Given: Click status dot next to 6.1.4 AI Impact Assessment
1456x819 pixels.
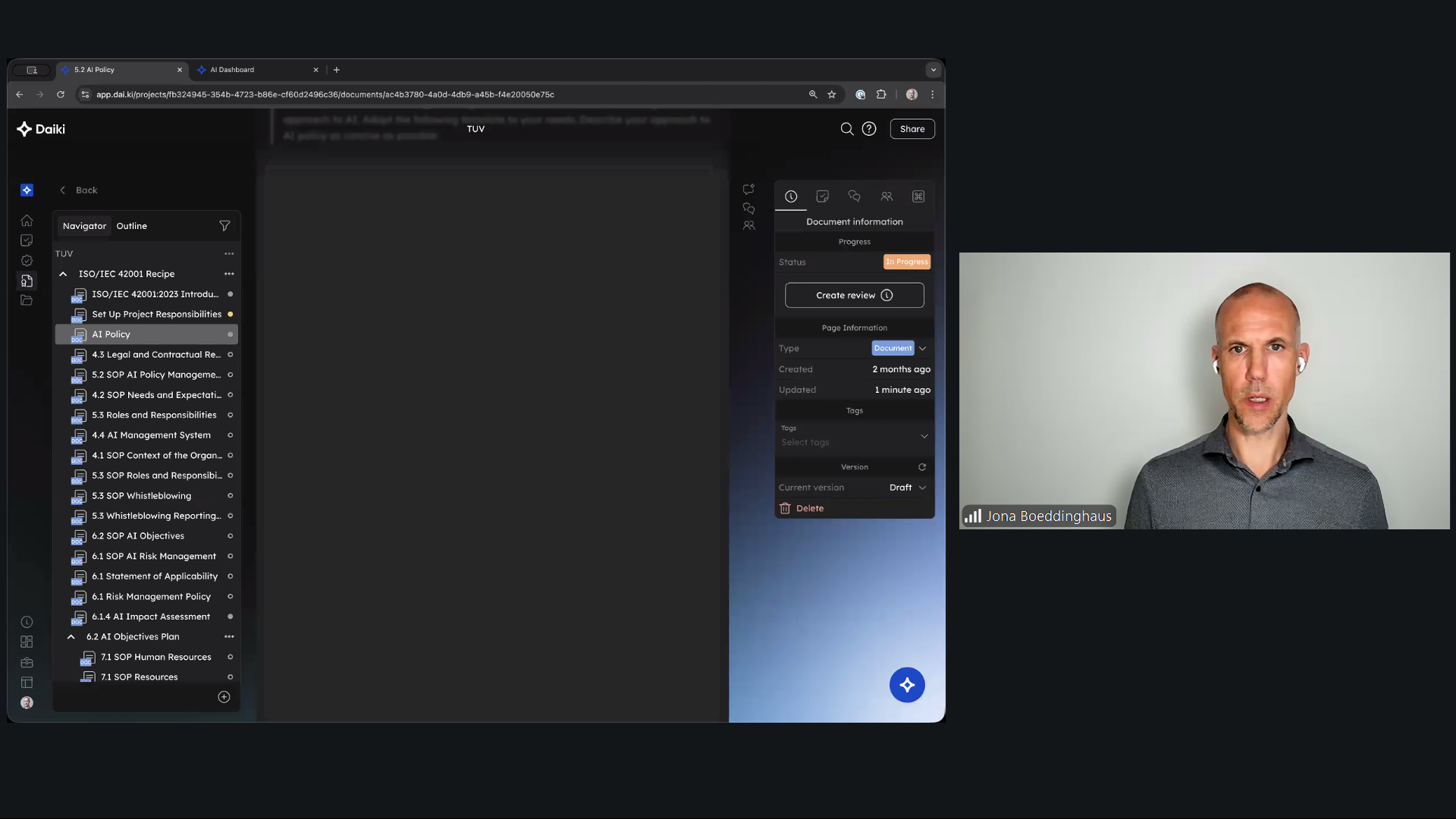Looking at the screenshot, I should (x=230, y=617).
